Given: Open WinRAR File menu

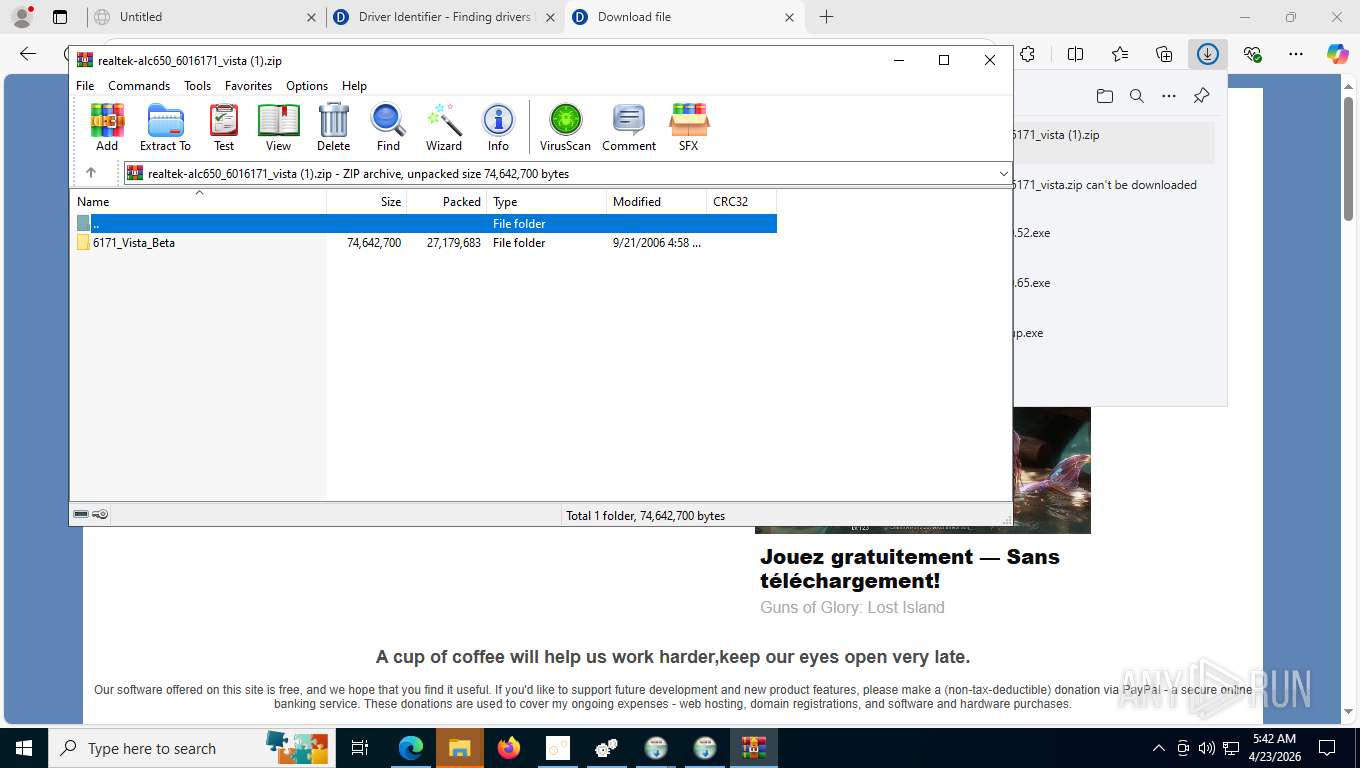Looking at the screenshot, I should (x=85, y=86).
